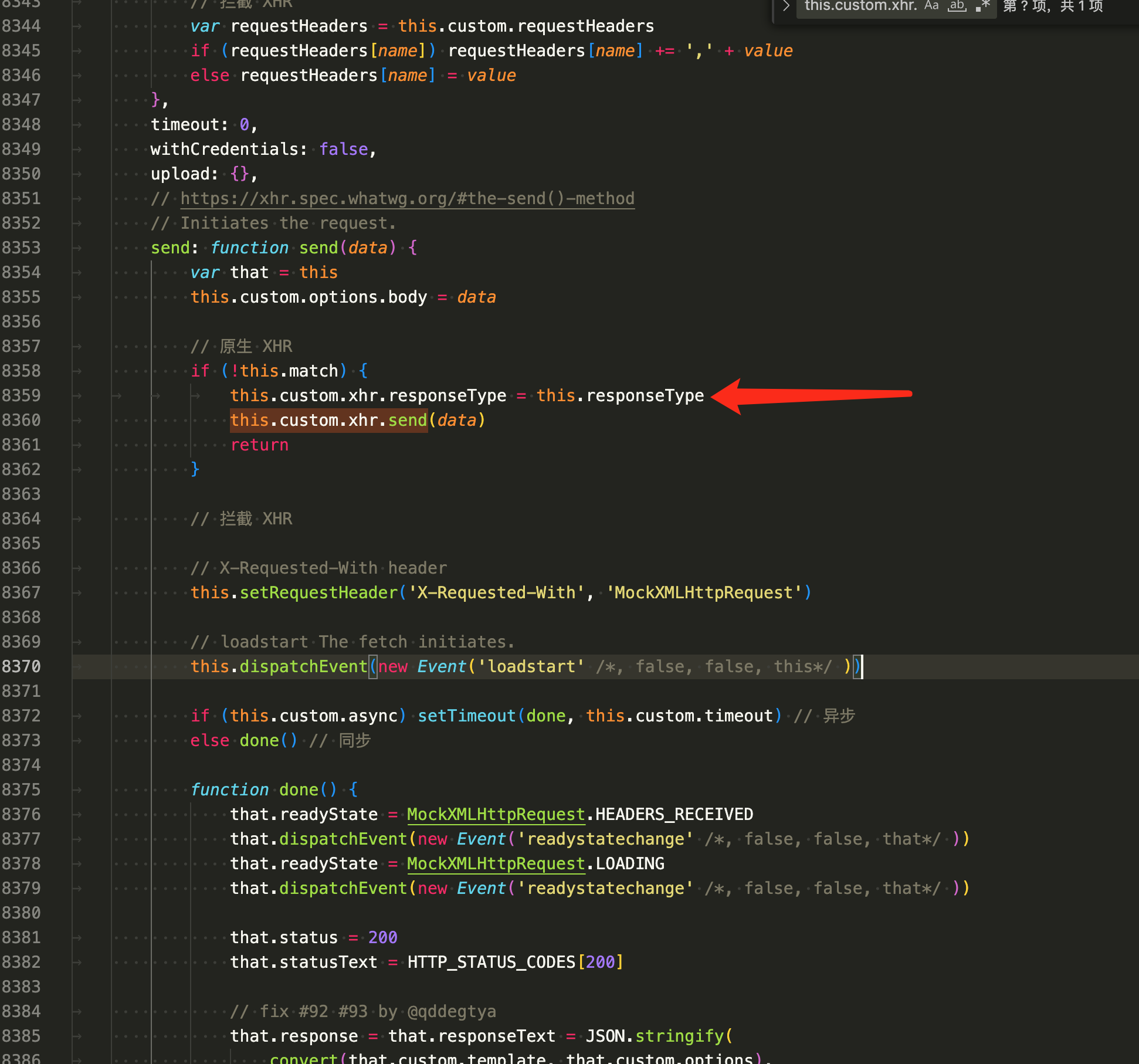Click MockXMLHttpRequest before HEADERS_RECEIVED

[x=496, y=814]
